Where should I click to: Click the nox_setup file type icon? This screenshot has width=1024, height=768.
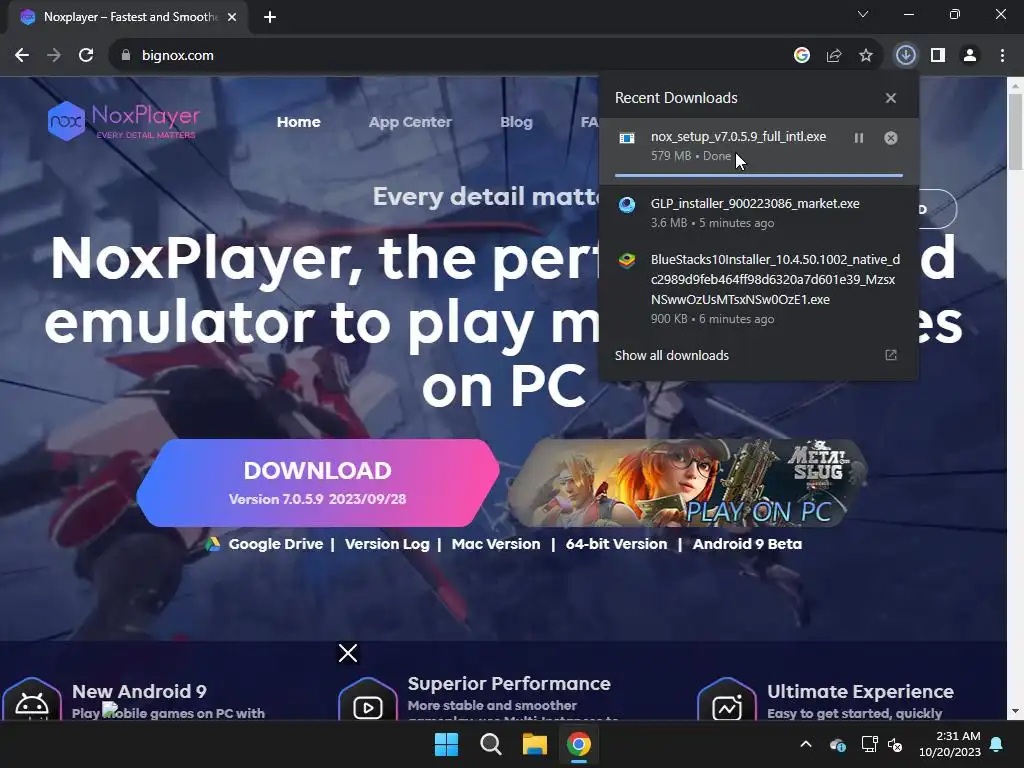(x=627, y=138)
